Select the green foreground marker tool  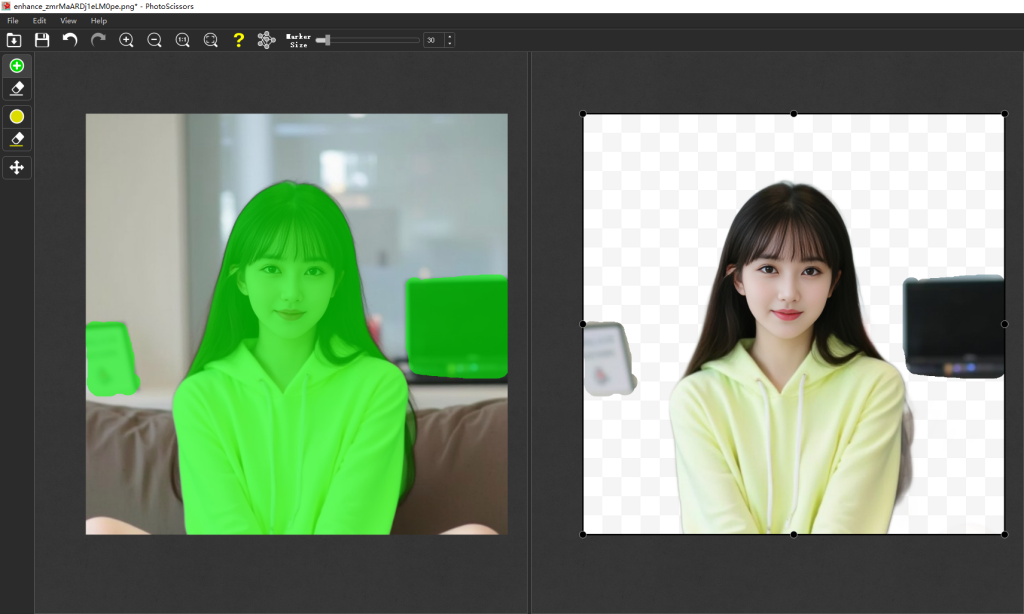pyautogui.click(x=16, y=65)
